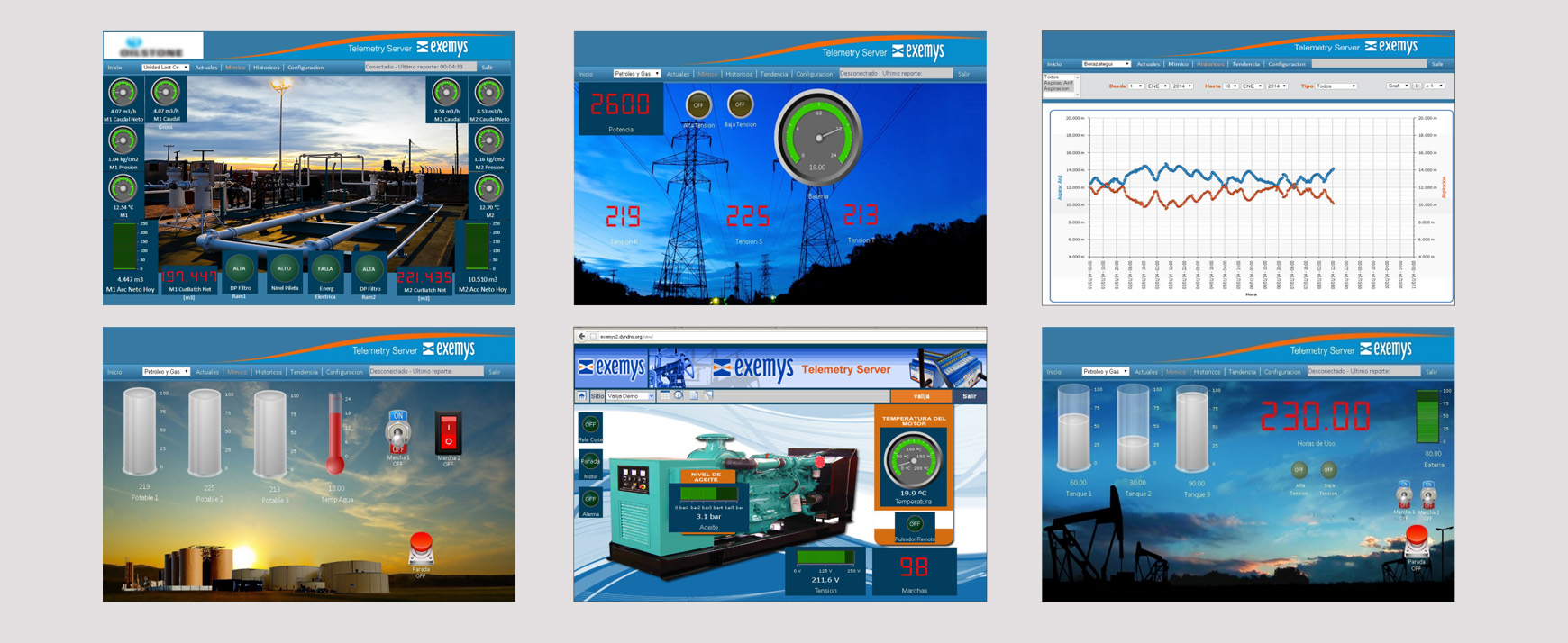Viewport: 1568px width, 643px height.
Task: Click the Rele Corte OFF indicator
Action: pyautogui.click(x=590, y=424)
